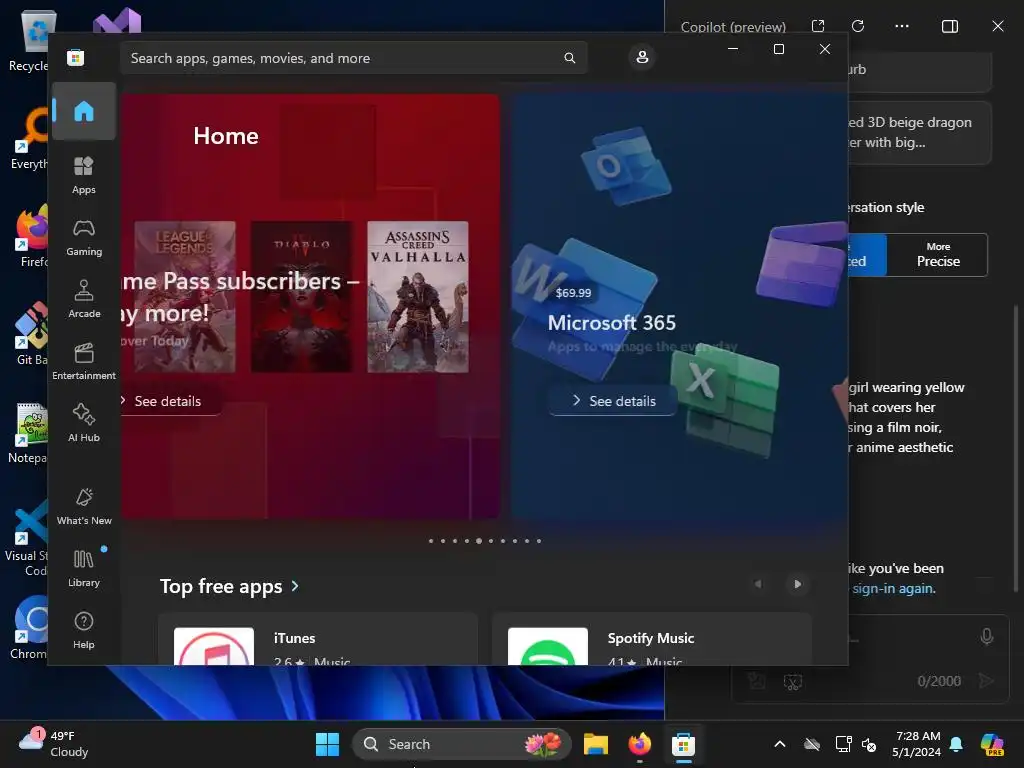Click the Microsoft Store logo icon

coord(76,57)
